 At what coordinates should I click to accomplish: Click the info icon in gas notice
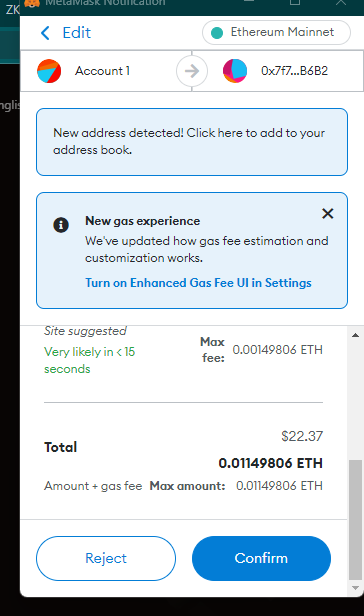click(61, 225)
